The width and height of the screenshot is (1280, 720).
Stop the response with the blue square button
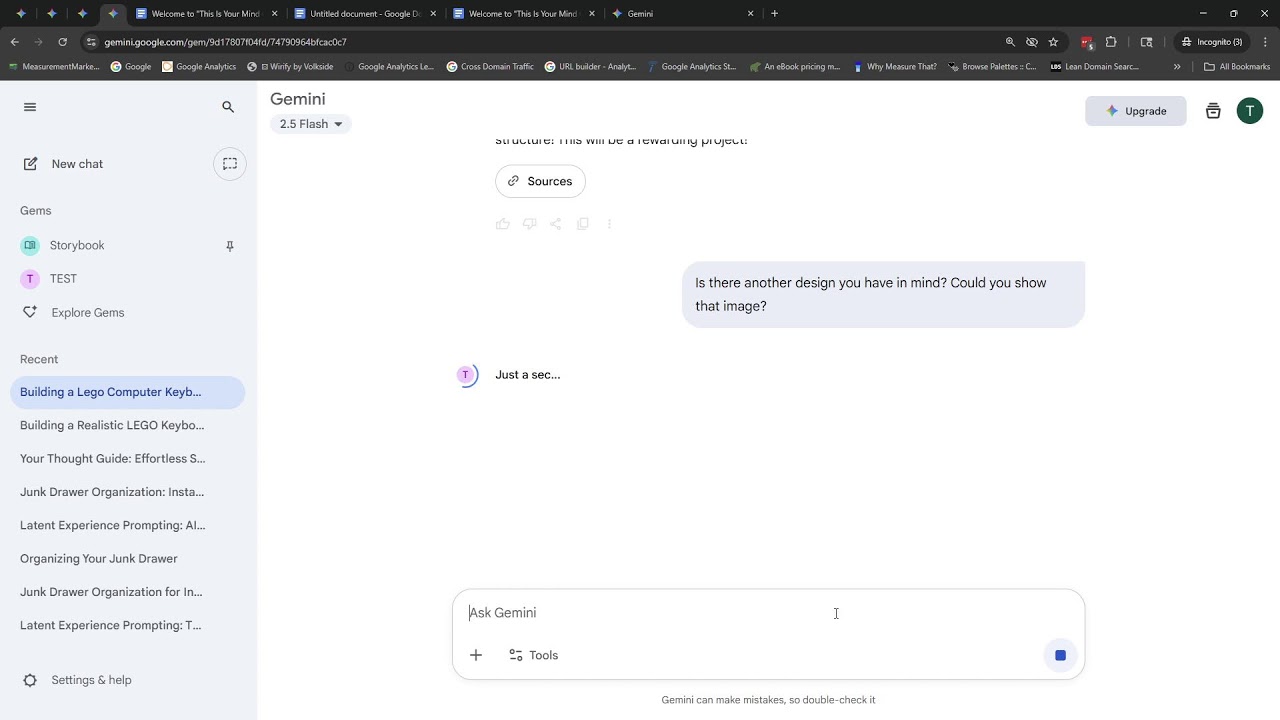[x=1060, y=655]
